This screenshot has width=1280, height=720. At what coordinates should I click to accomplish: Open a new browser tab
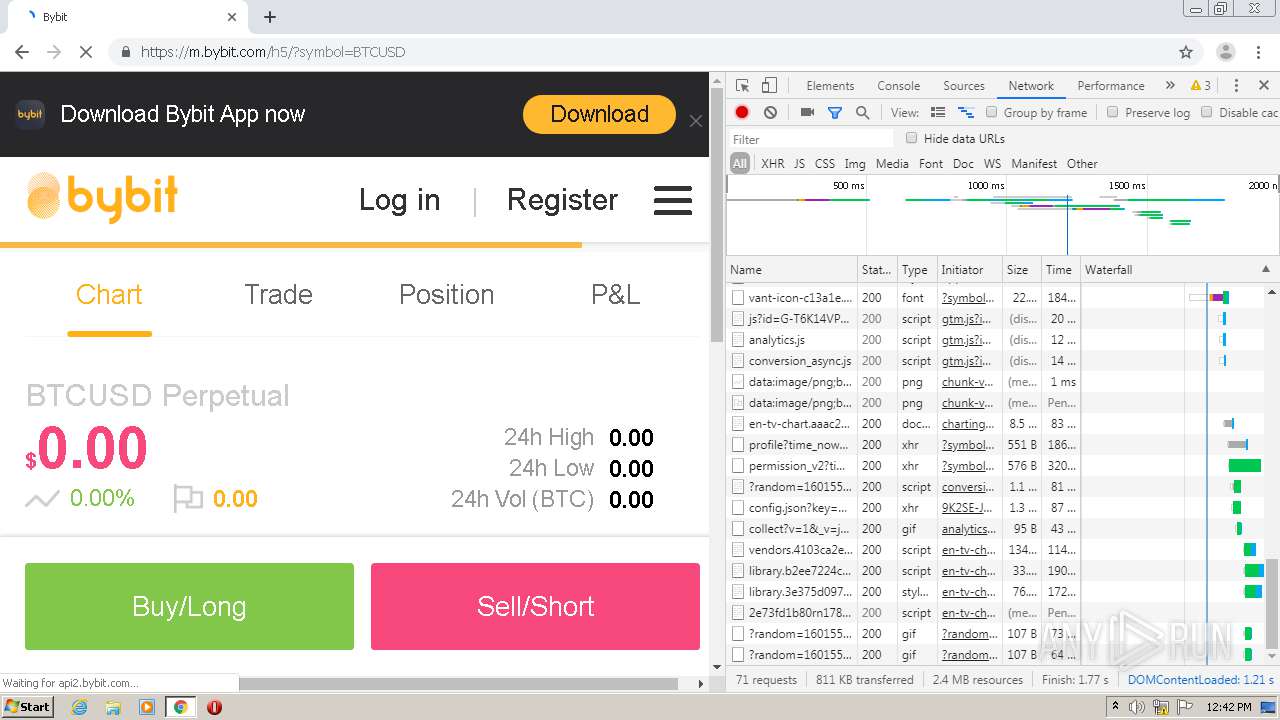[x=270, y=17]
